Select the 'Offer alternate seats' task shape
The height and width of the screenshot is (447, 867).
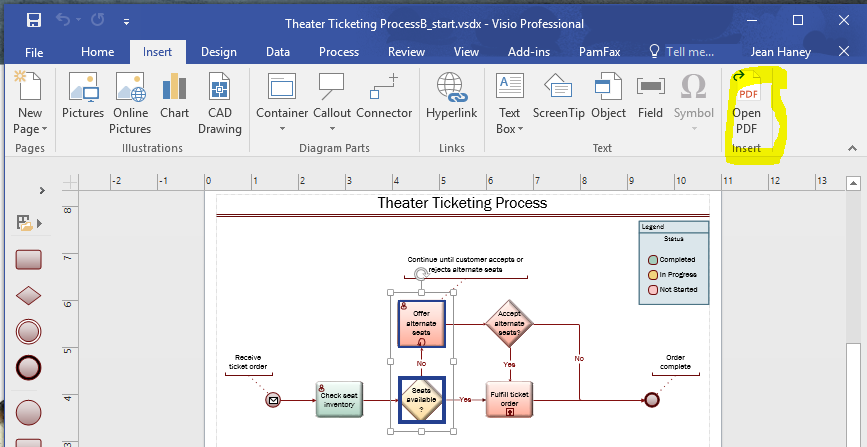coord(421,324)
